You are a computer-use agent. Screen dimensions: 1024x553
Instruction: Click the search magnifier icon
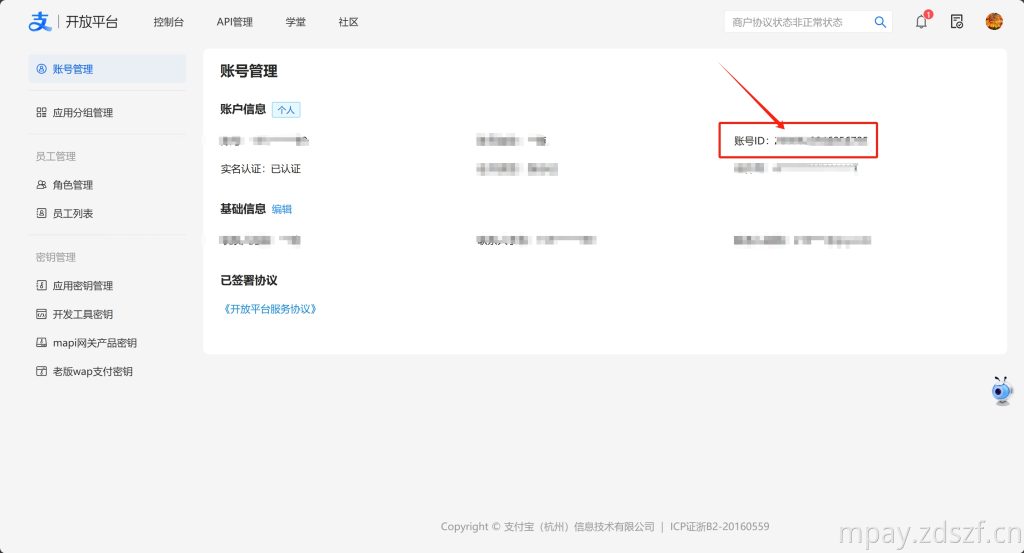[880, 22]
